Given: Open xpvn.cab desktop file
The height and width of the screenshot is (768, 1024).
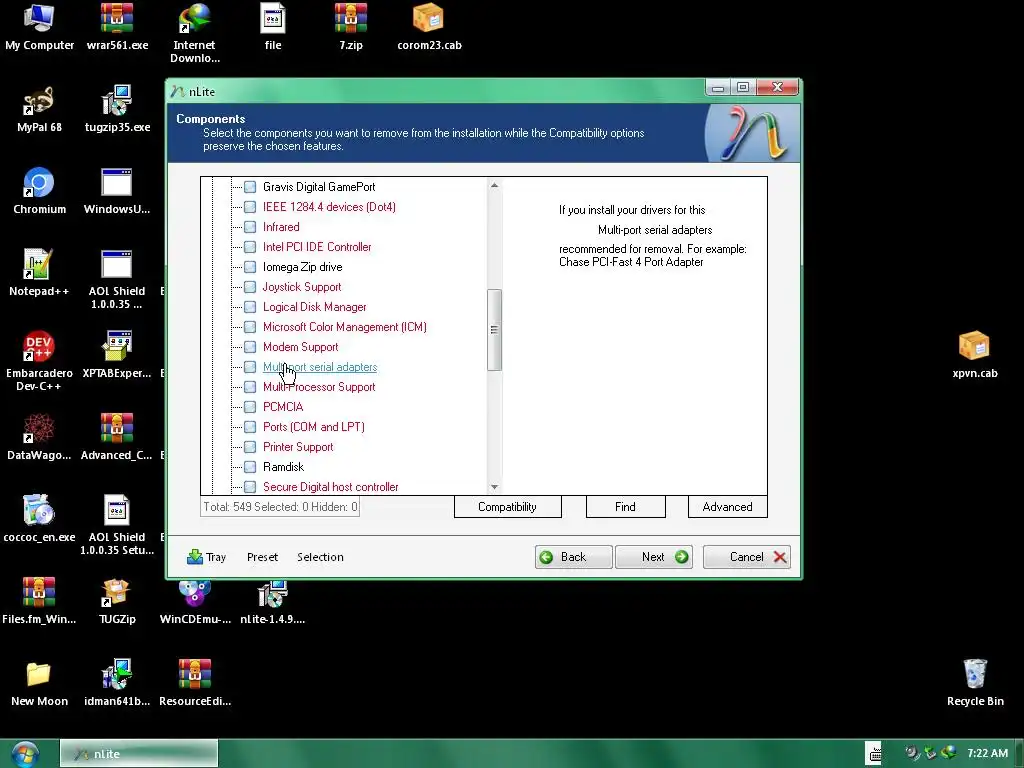Looking at the screenshot, I should pos(975,355).
